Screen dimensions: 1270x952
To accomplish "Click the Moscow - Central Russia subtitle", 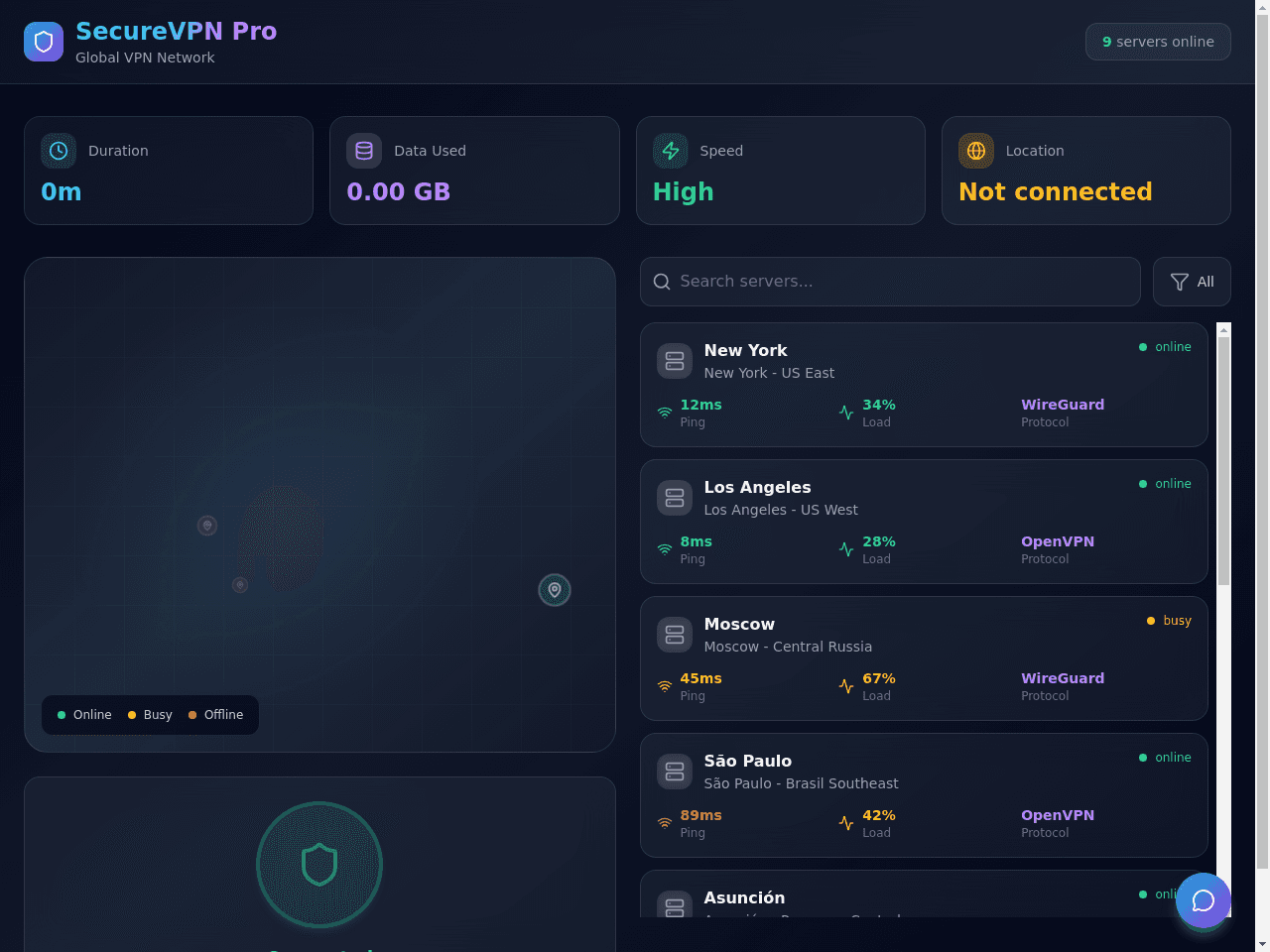I will tap(788, 647).
